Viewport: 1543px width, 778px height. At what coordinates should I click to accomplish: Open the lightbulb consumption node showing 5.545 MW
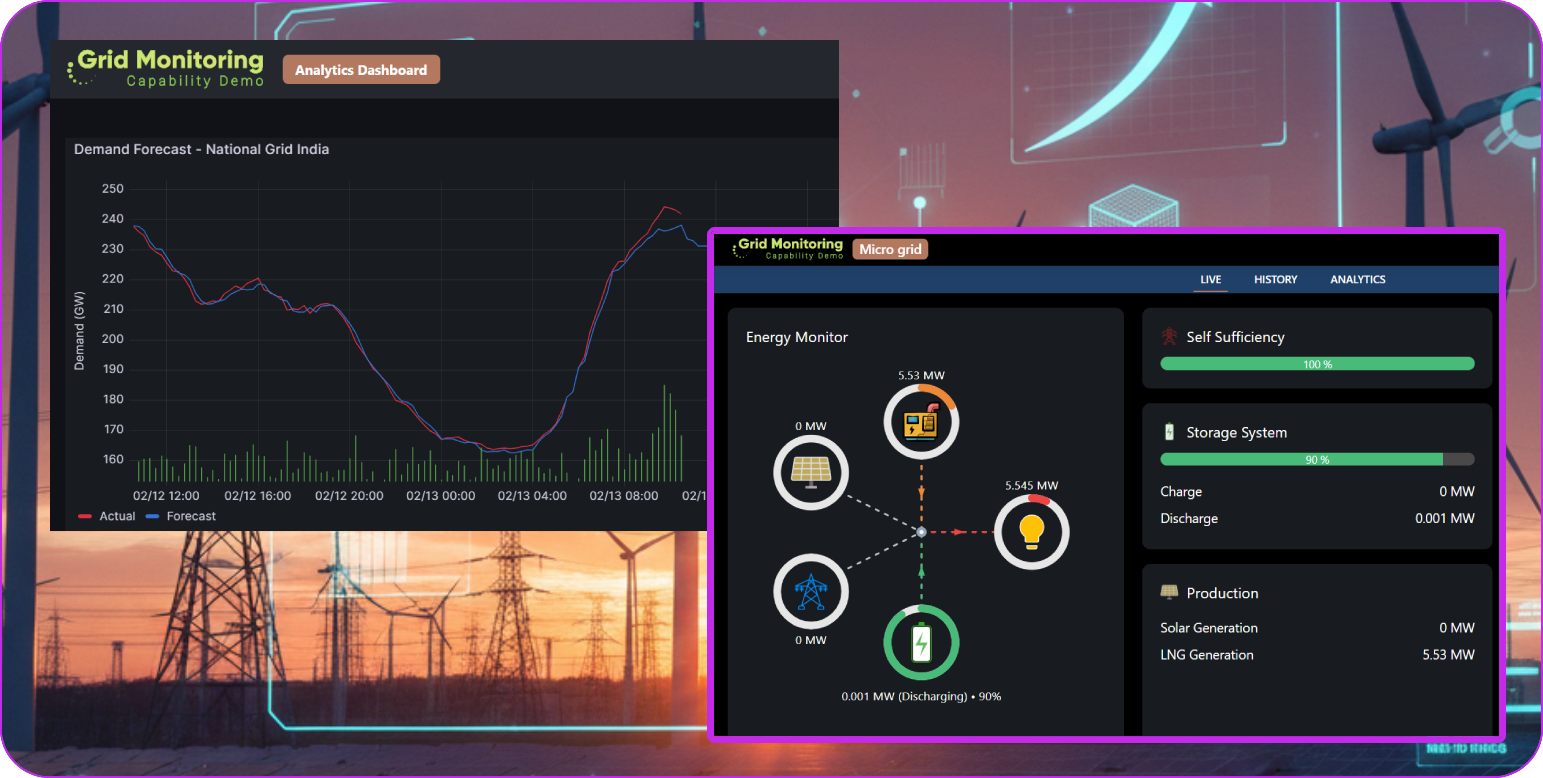coord(1032,531)
